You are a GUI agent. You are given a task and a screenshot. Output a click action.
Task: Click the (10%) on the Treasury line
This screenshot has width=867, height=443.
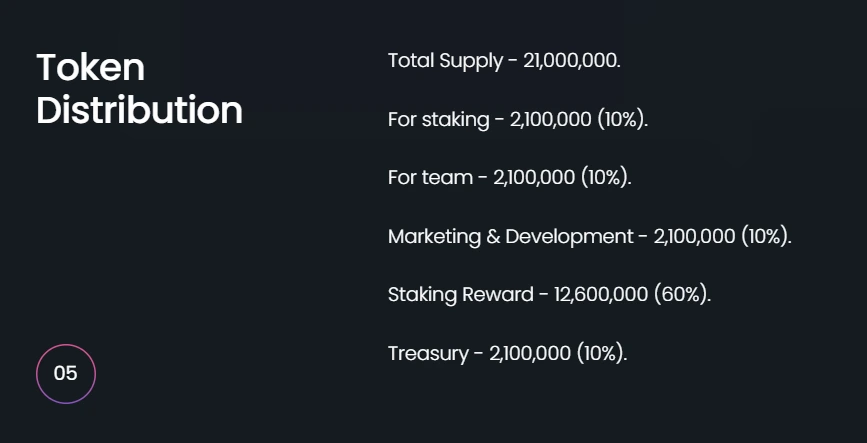602,353
